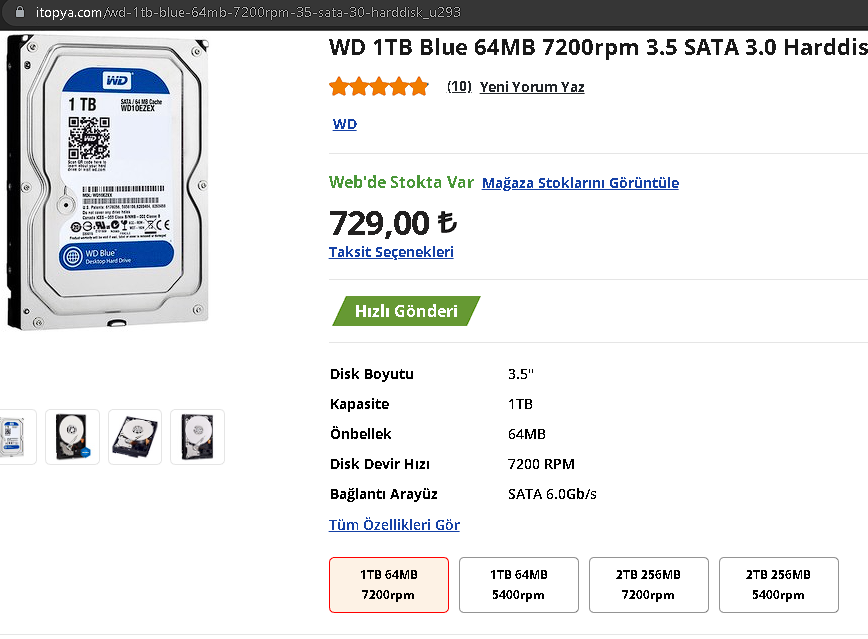Select the 1TB 64MB 5400rpm variant
The height and width of the screenshot is (639, 868).
[519, 585]
